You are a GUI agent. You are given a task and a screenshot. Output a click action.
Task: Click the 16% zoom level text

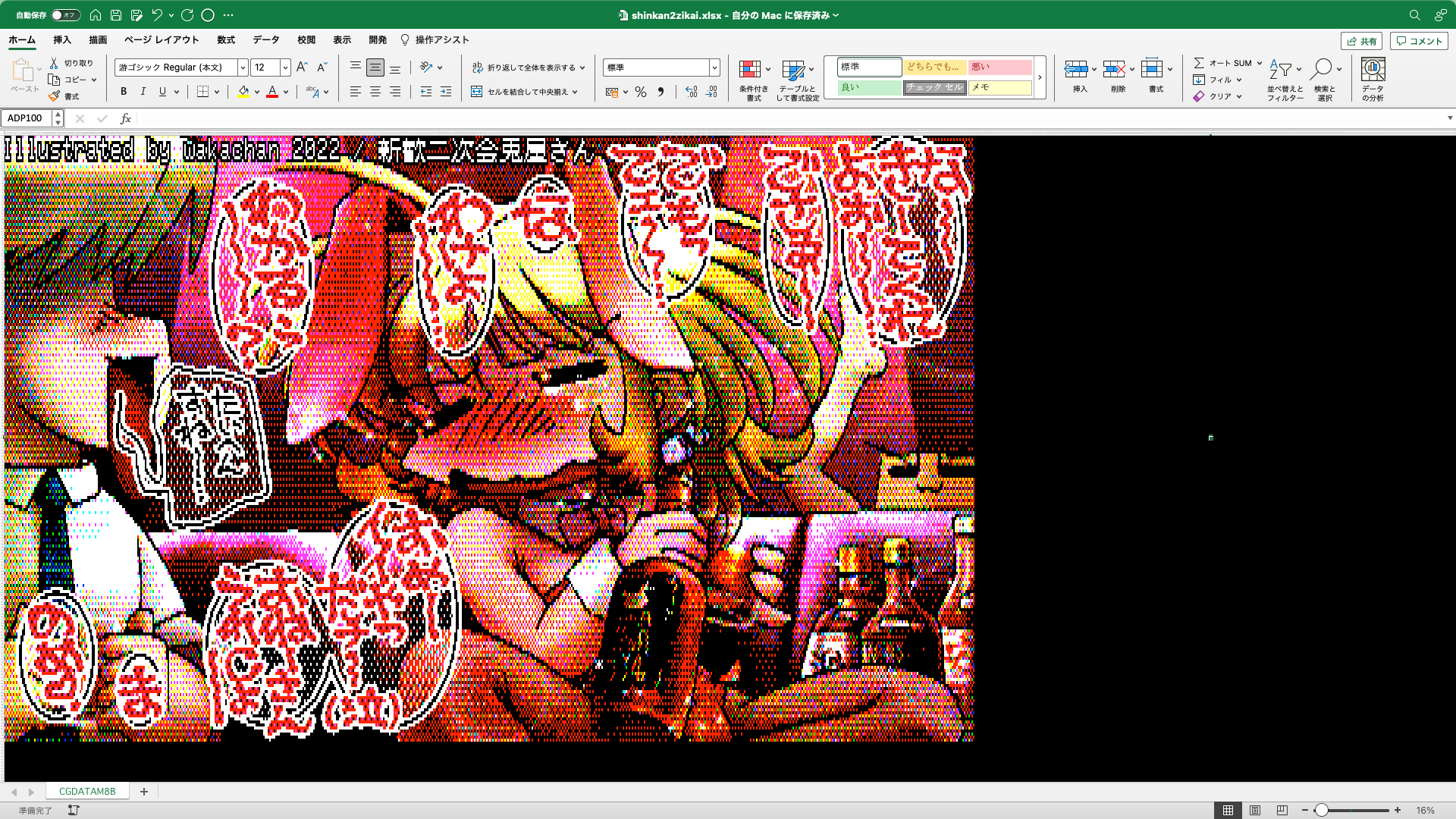(1426, 811)
